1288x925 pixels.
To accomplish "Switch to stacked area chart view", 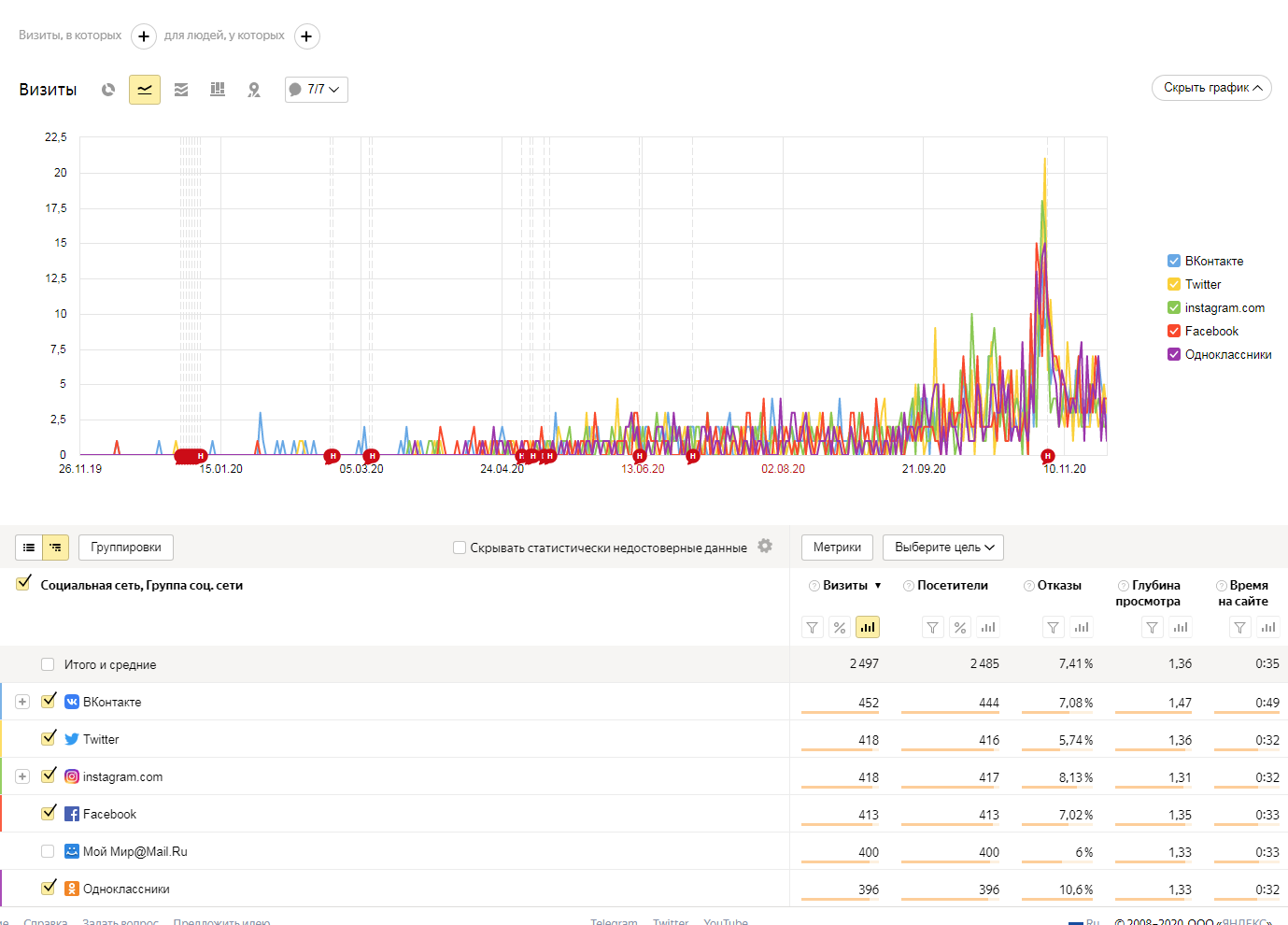I will (x=181, y=90).
